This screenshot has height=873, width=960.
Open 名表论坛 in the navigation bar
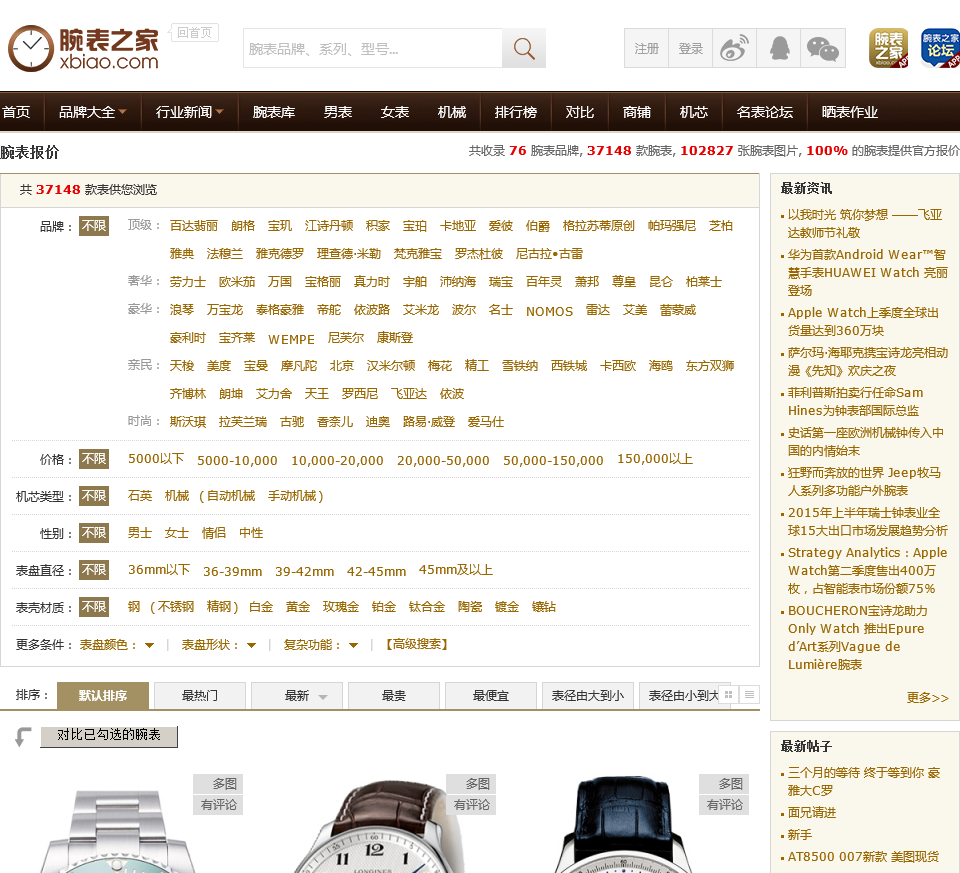click(x=765, y=112)
